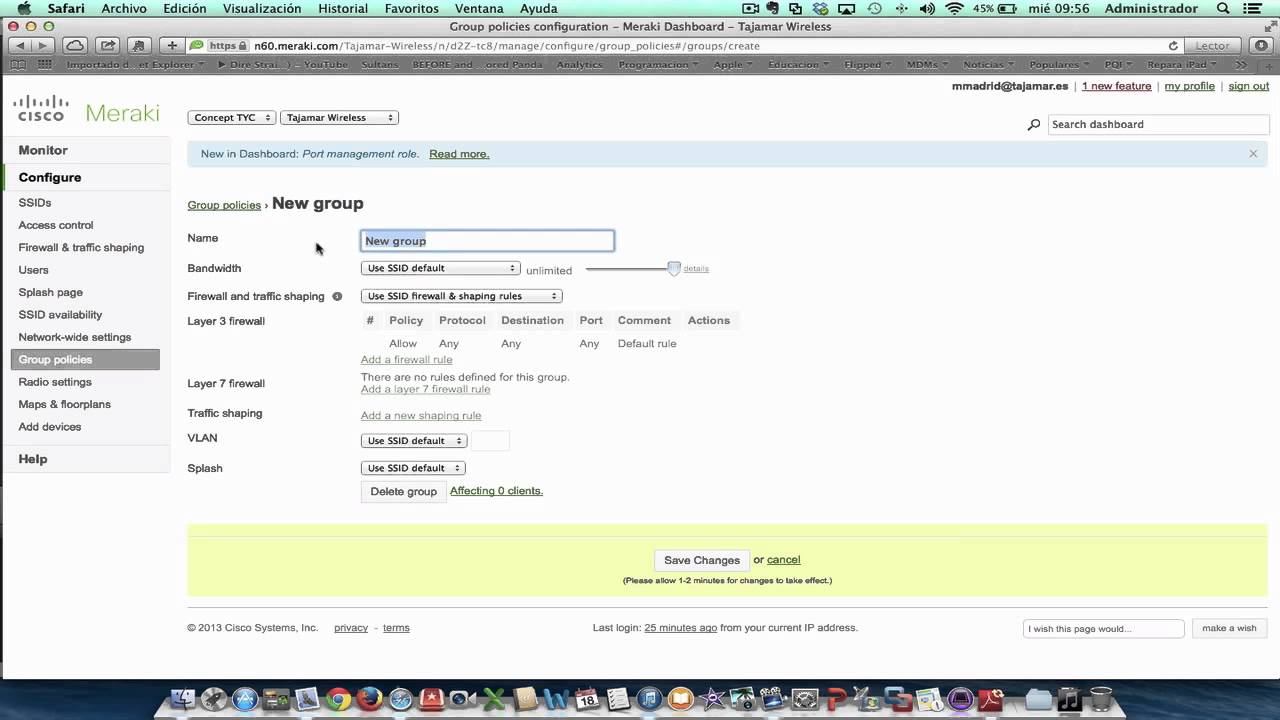Open the Trash in the Dock
Image resolution: width=1280 pixels, height=720 pixels.
click(1100, 699)
